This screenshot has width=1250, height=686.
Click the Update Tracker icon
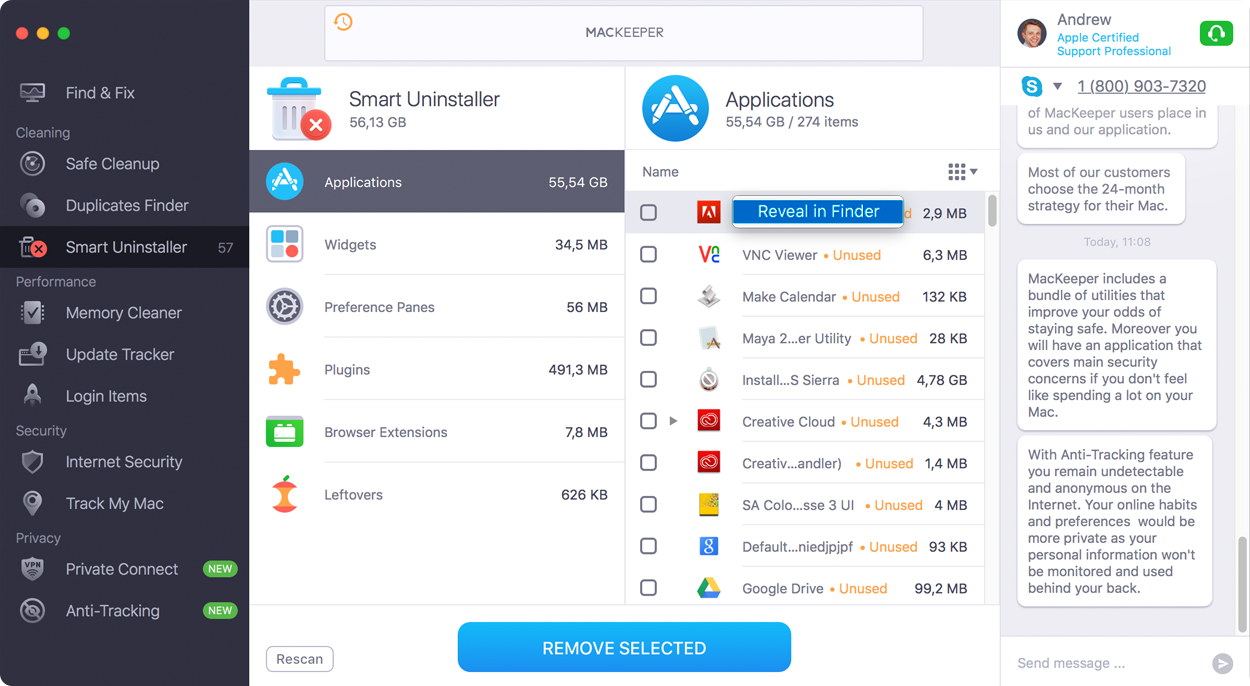point(32,354)
